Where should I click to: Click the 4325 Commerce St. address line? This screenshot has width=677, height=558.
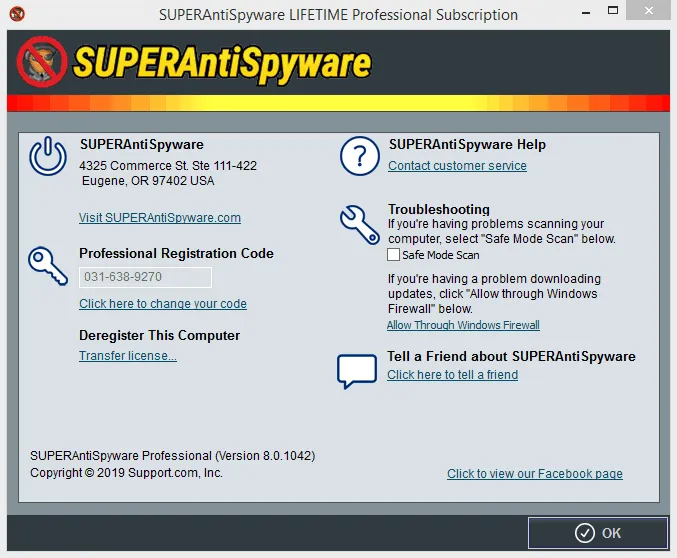point(168,165)
